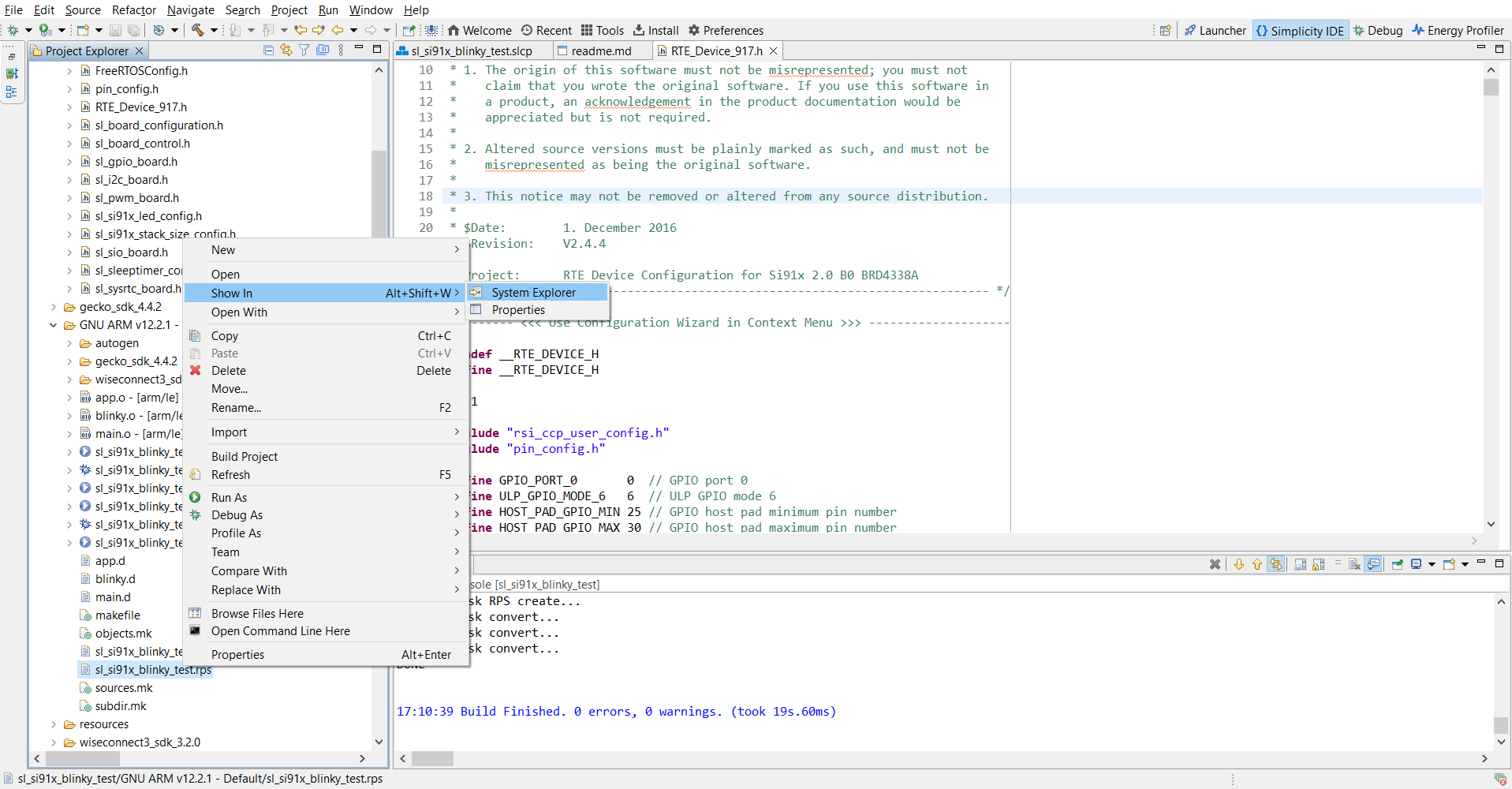Screen dimensions: 1512x789
Task: Click Preferences in the top toolbar
Action: pyautogui.click(x=726, y=31)
